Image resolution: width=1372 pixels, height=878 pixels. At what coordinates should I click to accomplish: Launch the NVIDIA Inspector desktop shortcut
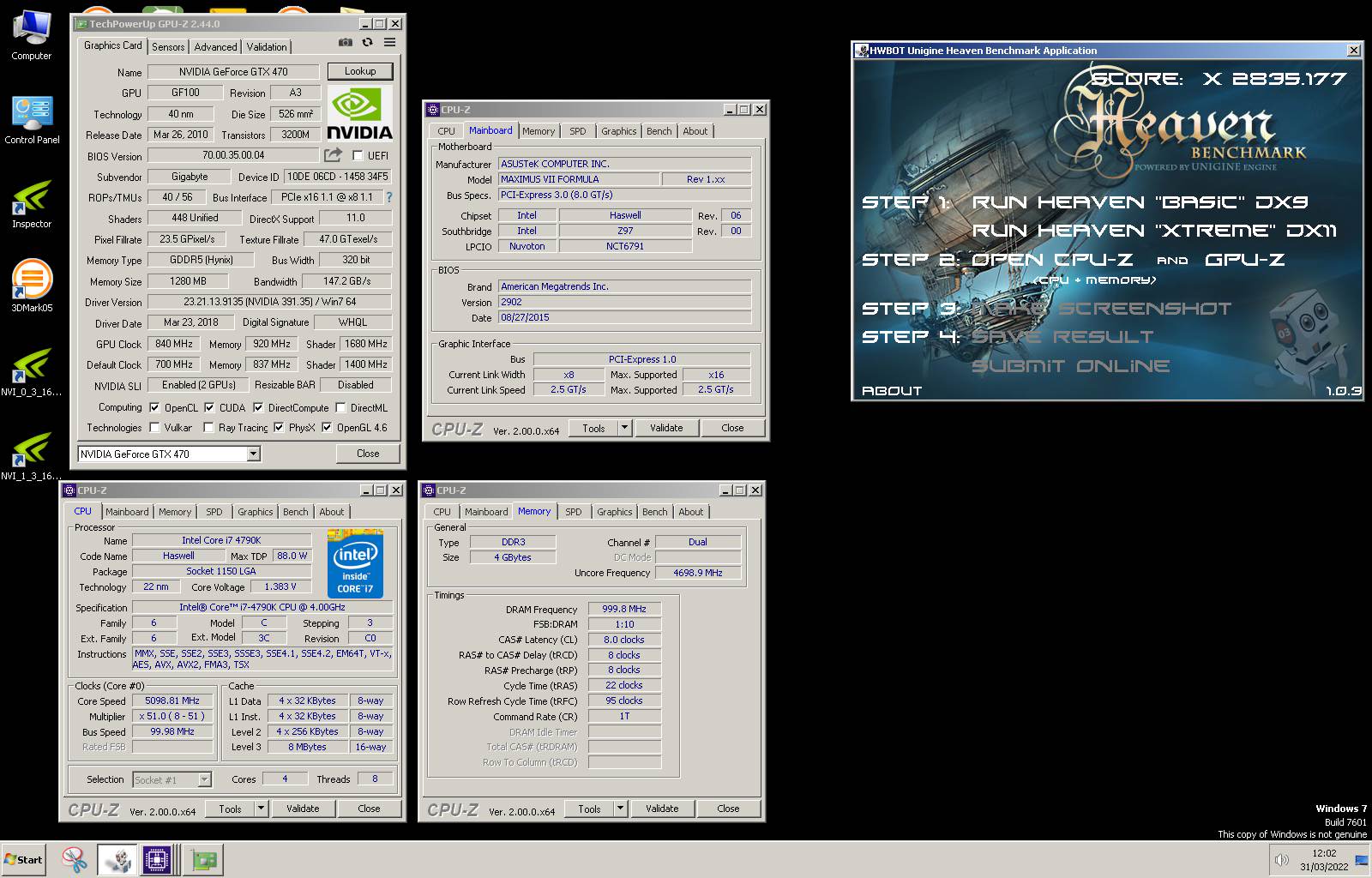click(31, 202)
